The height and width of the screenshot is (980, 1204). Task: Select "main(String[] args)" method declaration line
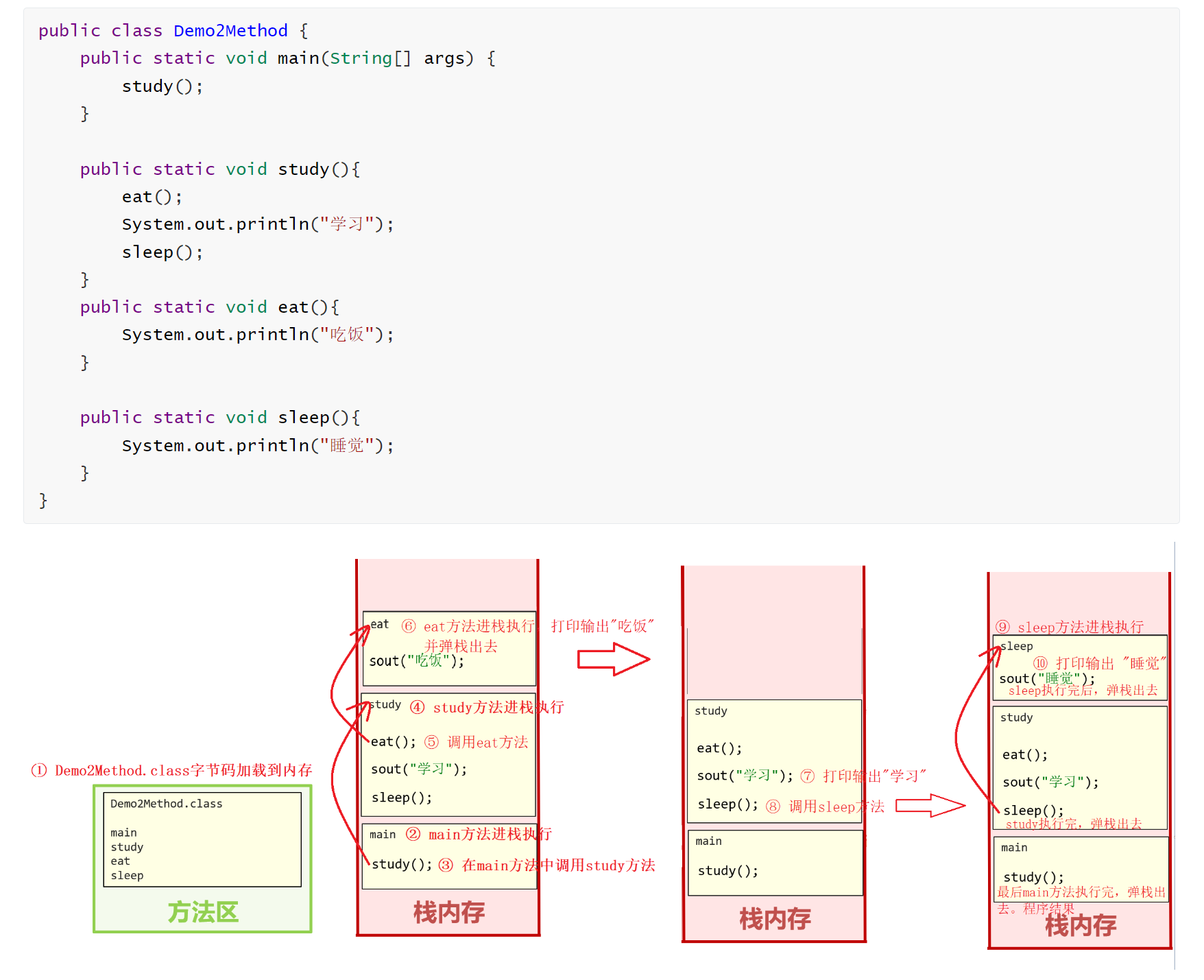[x=287, y=58]
